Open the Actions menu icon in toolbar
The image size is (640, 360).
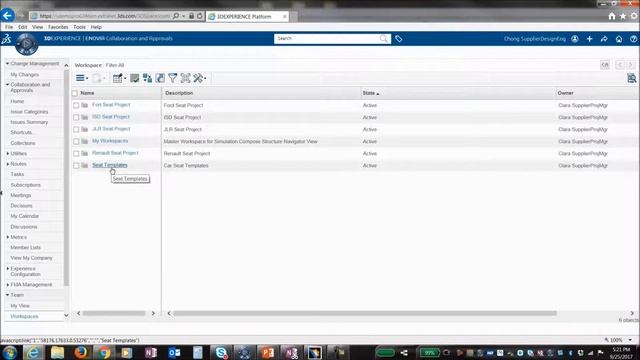(x=82, y=78)
